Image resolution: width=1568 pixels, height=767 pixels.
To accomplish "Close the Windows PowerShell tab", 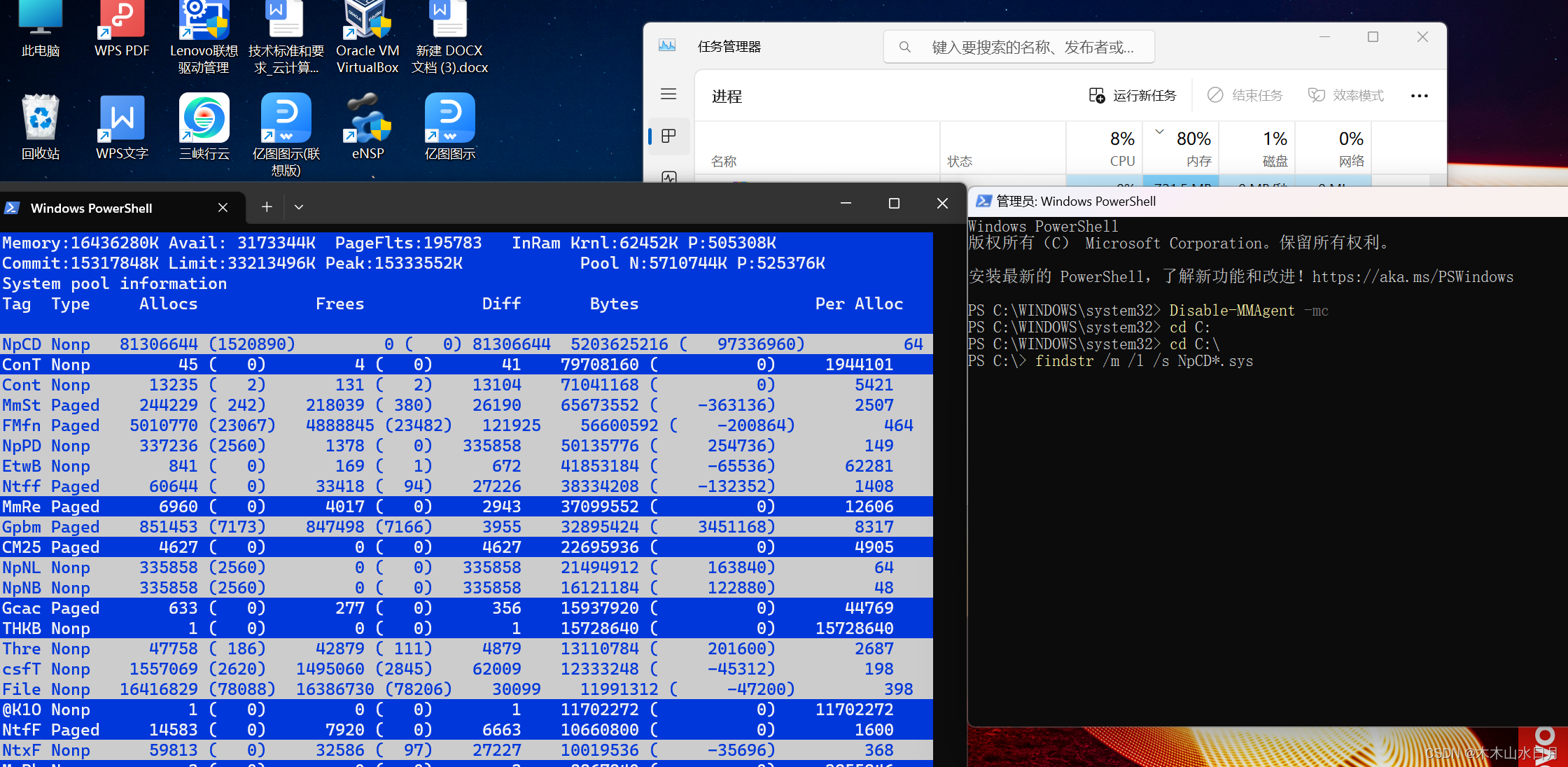I will pyautogui.click(x=223, y=208).
